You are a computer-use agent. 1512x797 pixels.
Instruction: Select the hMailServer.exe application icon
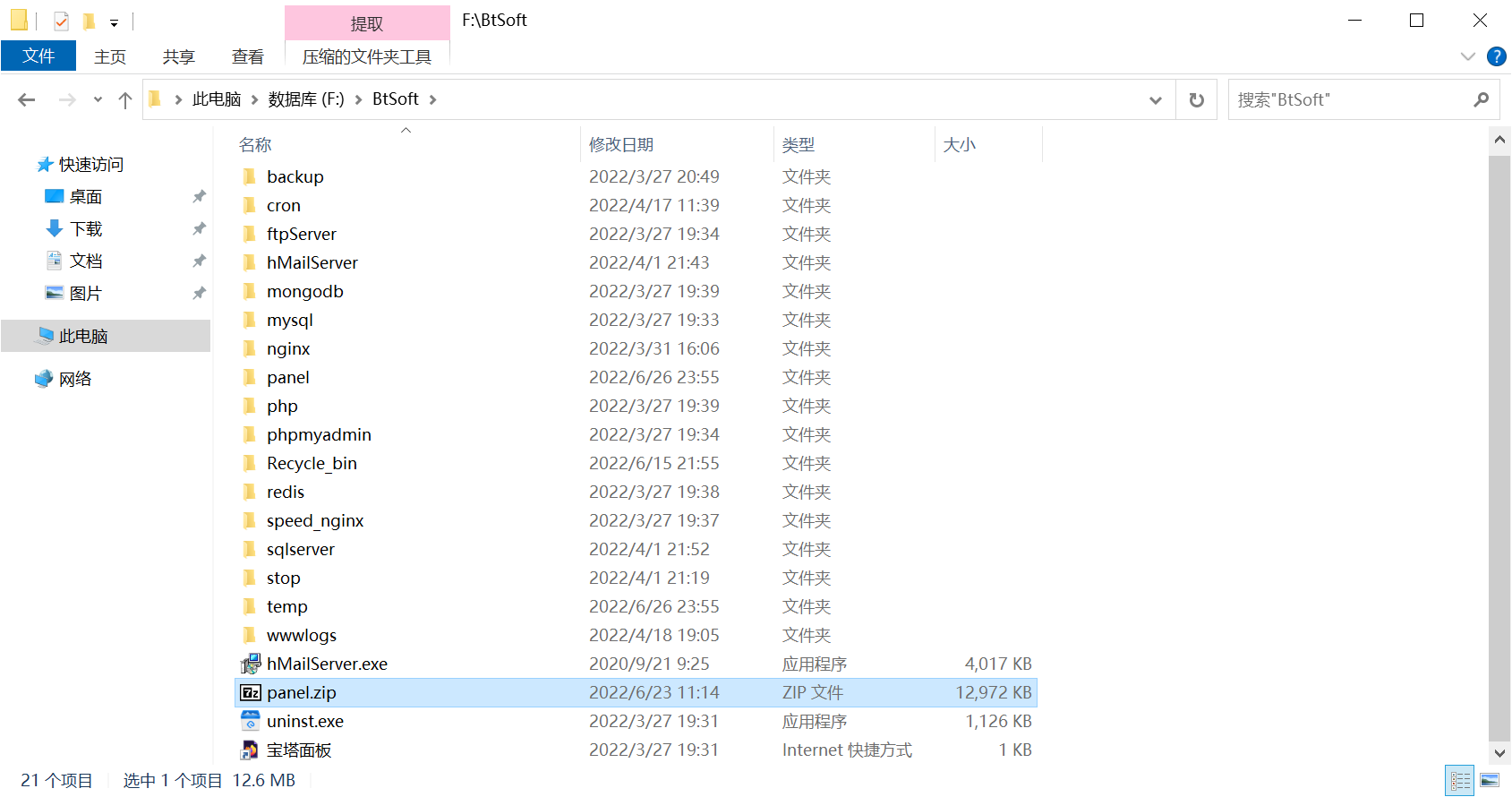tap(251, 664)
